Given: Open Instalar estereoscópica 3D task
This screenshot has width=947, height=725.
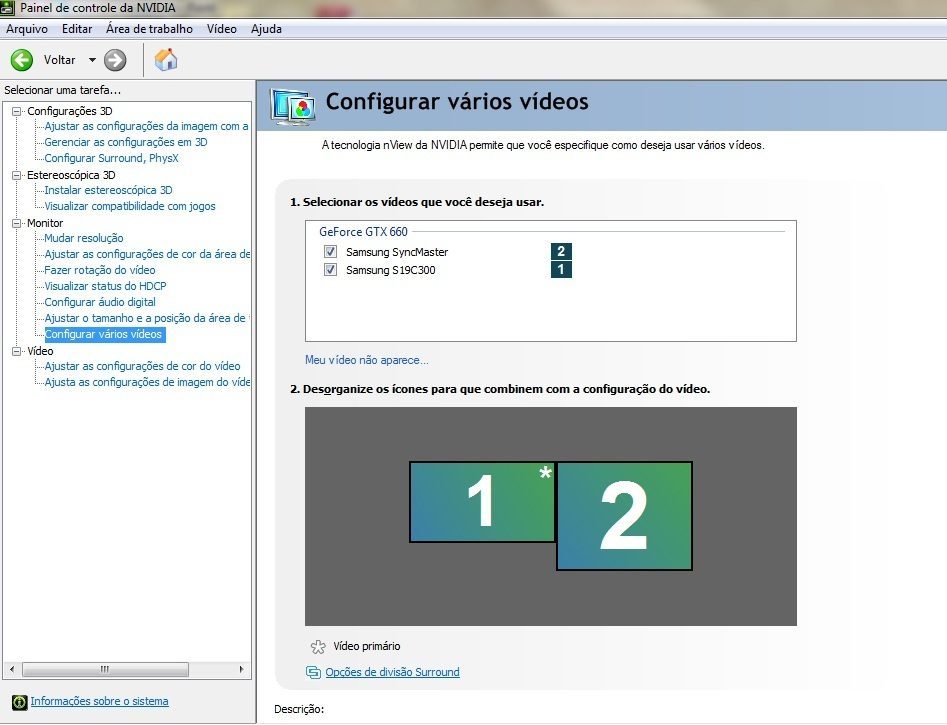Looking at the screenshot, I should (108, 190).
